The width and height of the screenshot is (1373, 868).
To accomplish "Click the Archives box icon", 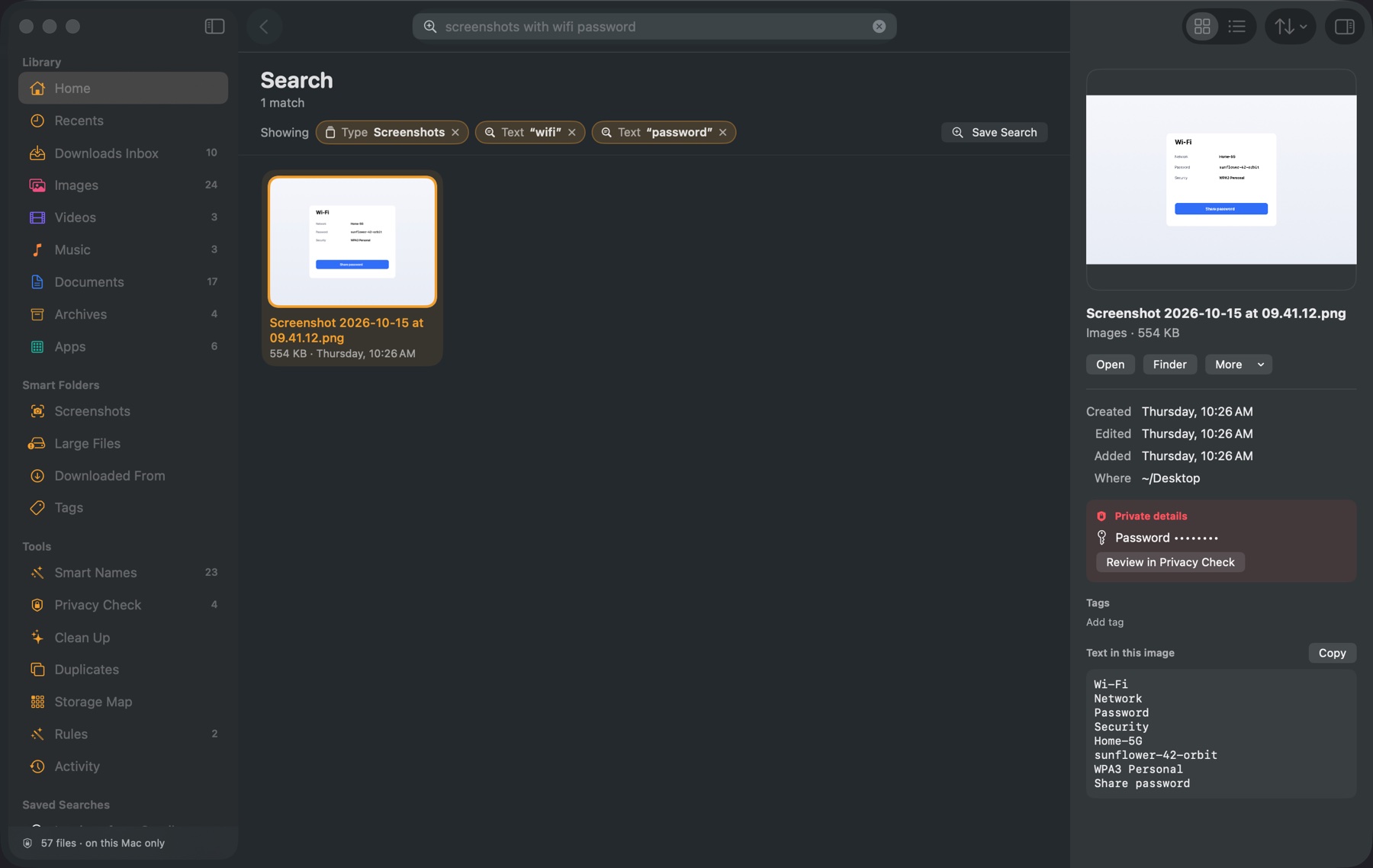I will point(37,314).
